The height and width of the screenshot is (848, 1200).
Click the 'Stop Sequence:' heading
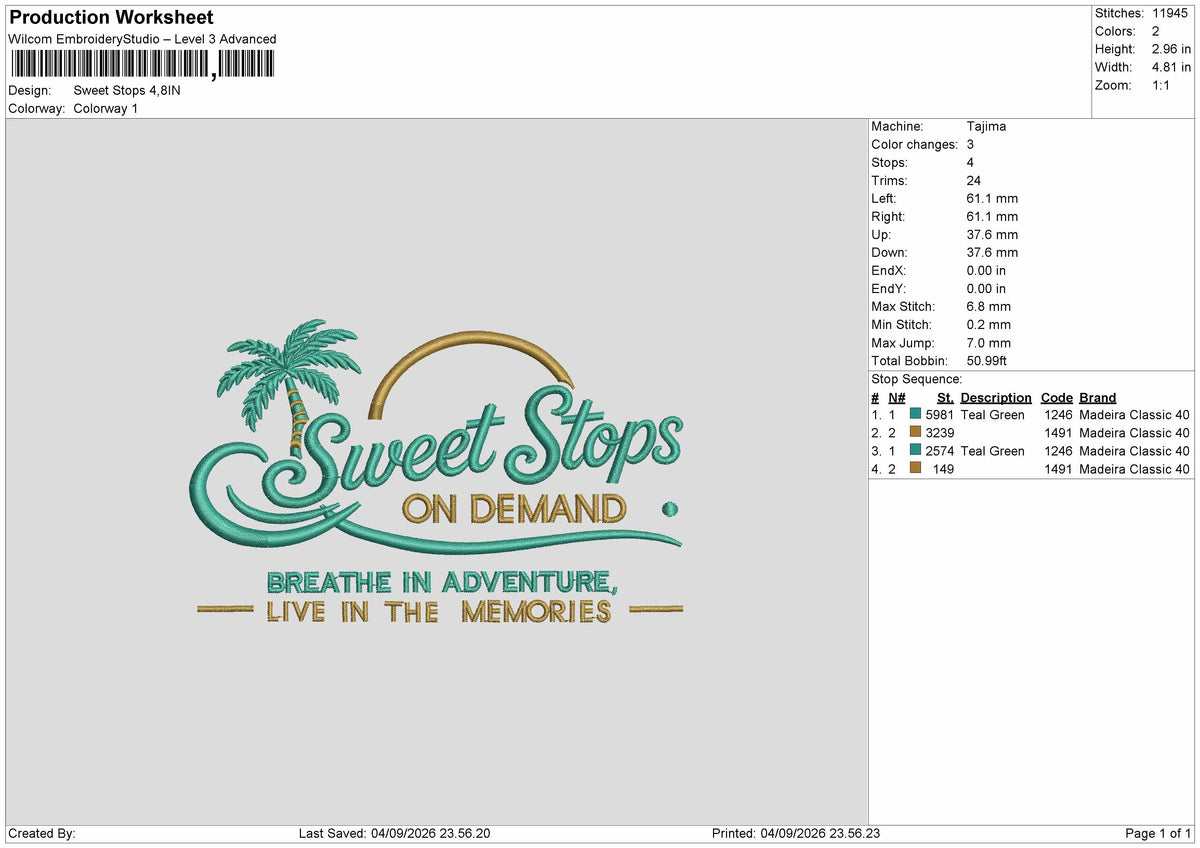[917, 379]
